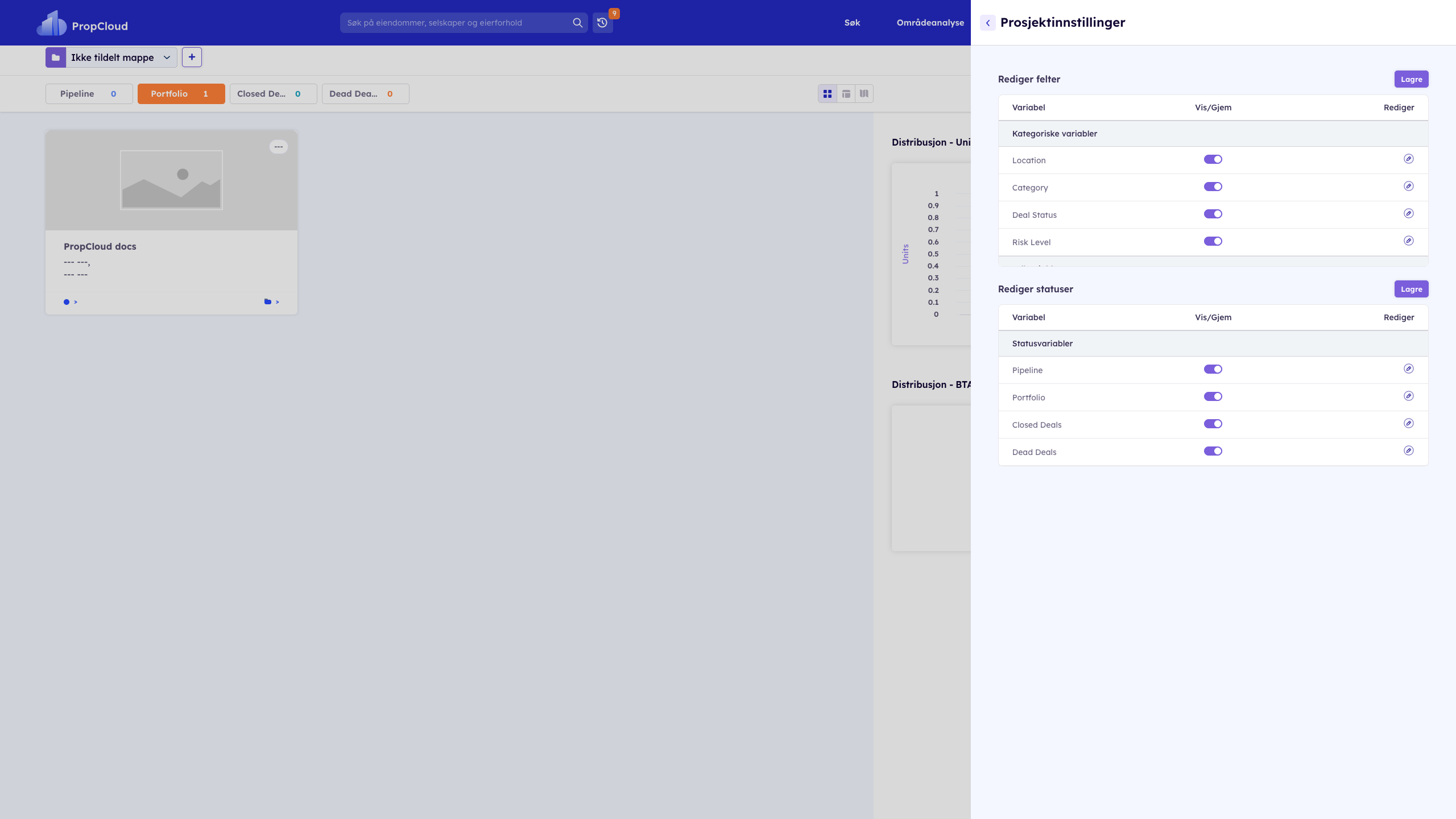The width and height of the screenshot is (1456, 819).
Task: Toggle Portfolio status visibility
Action: pyautogui.click(x=1213, y=396)
